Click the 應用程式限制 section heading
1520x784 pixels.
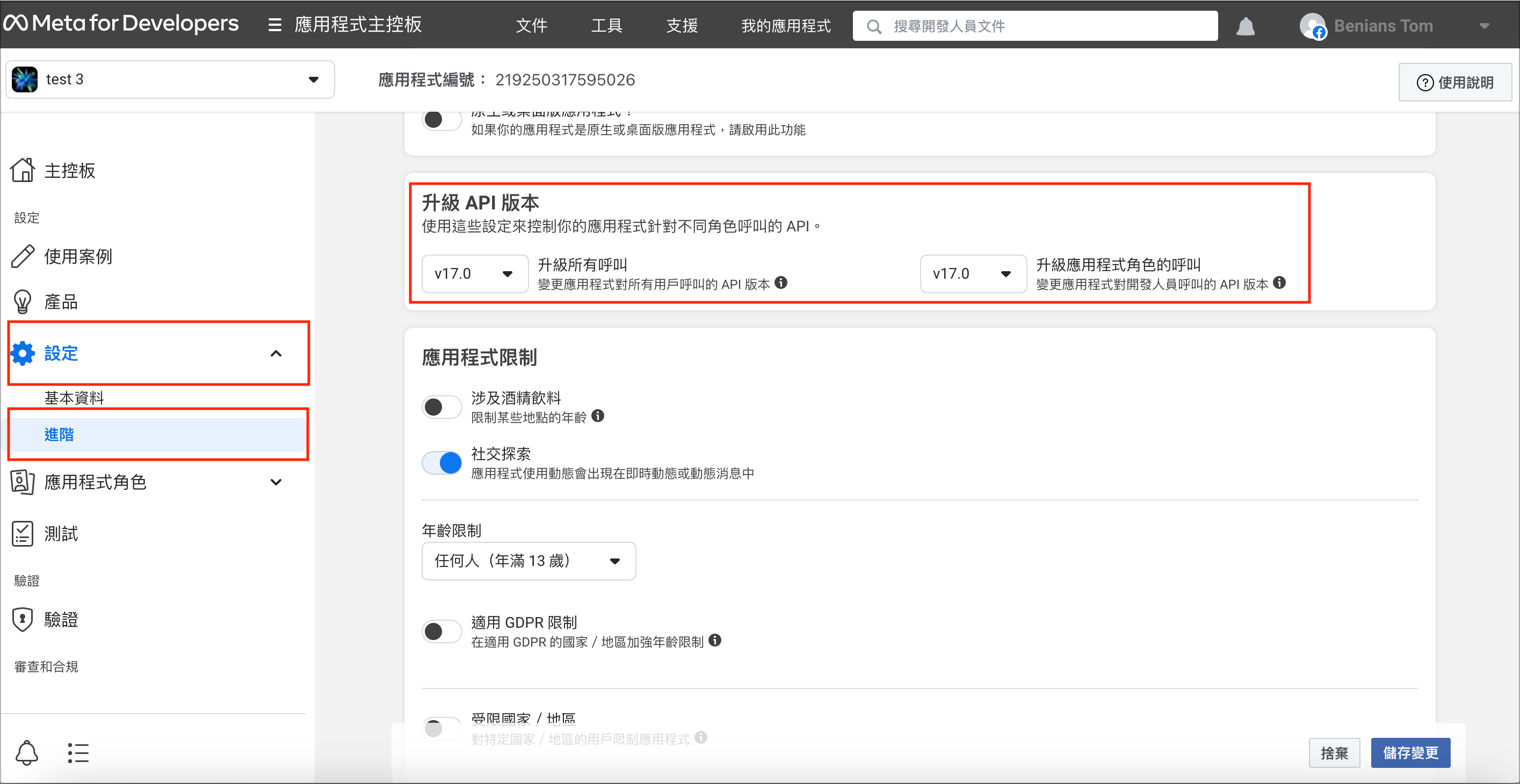(x=479, y=358)
